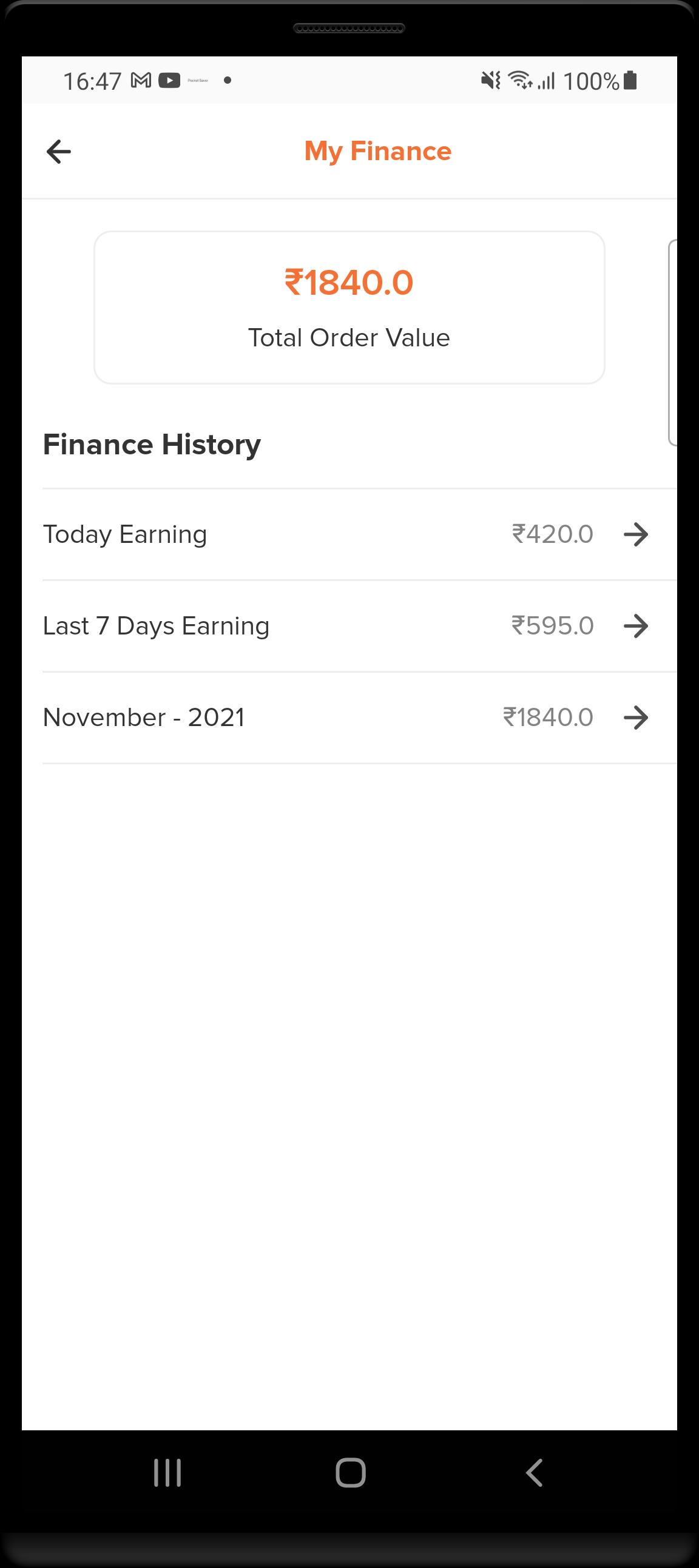Tap the partially visible next card on right

(672, 343)
